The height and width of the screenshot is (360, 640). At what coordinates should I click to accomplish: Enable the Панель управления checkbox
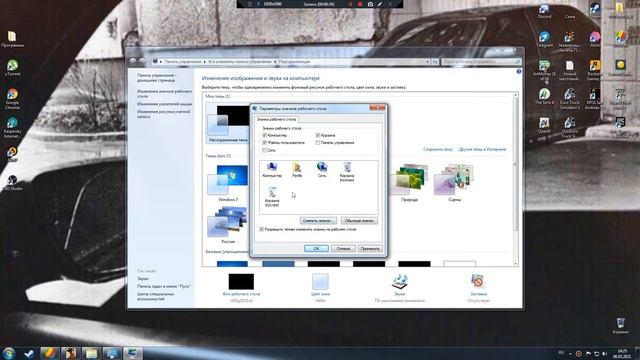click(x=318, y=143)
